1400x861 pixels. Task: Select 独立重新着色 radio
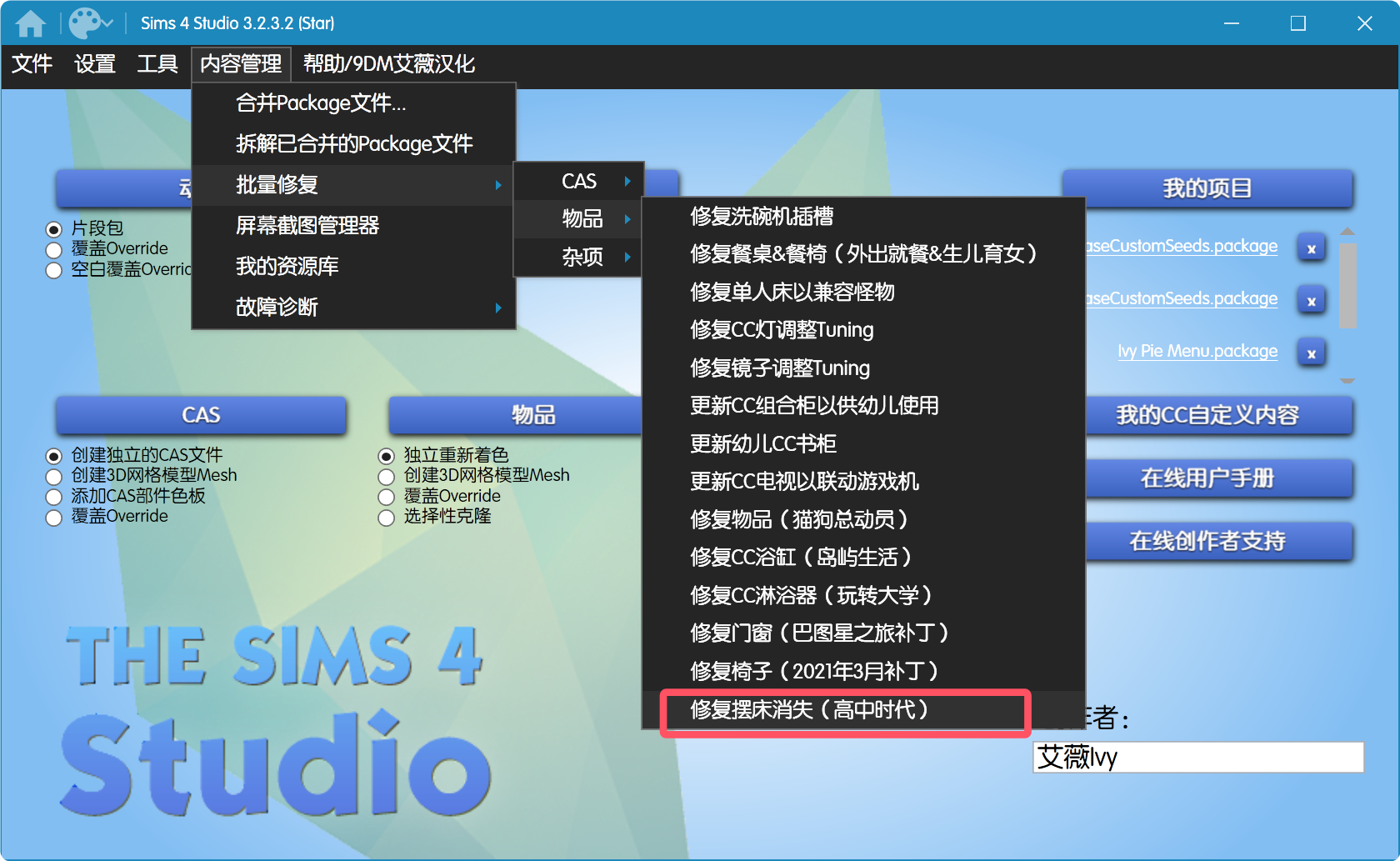[x=386, y=456]
